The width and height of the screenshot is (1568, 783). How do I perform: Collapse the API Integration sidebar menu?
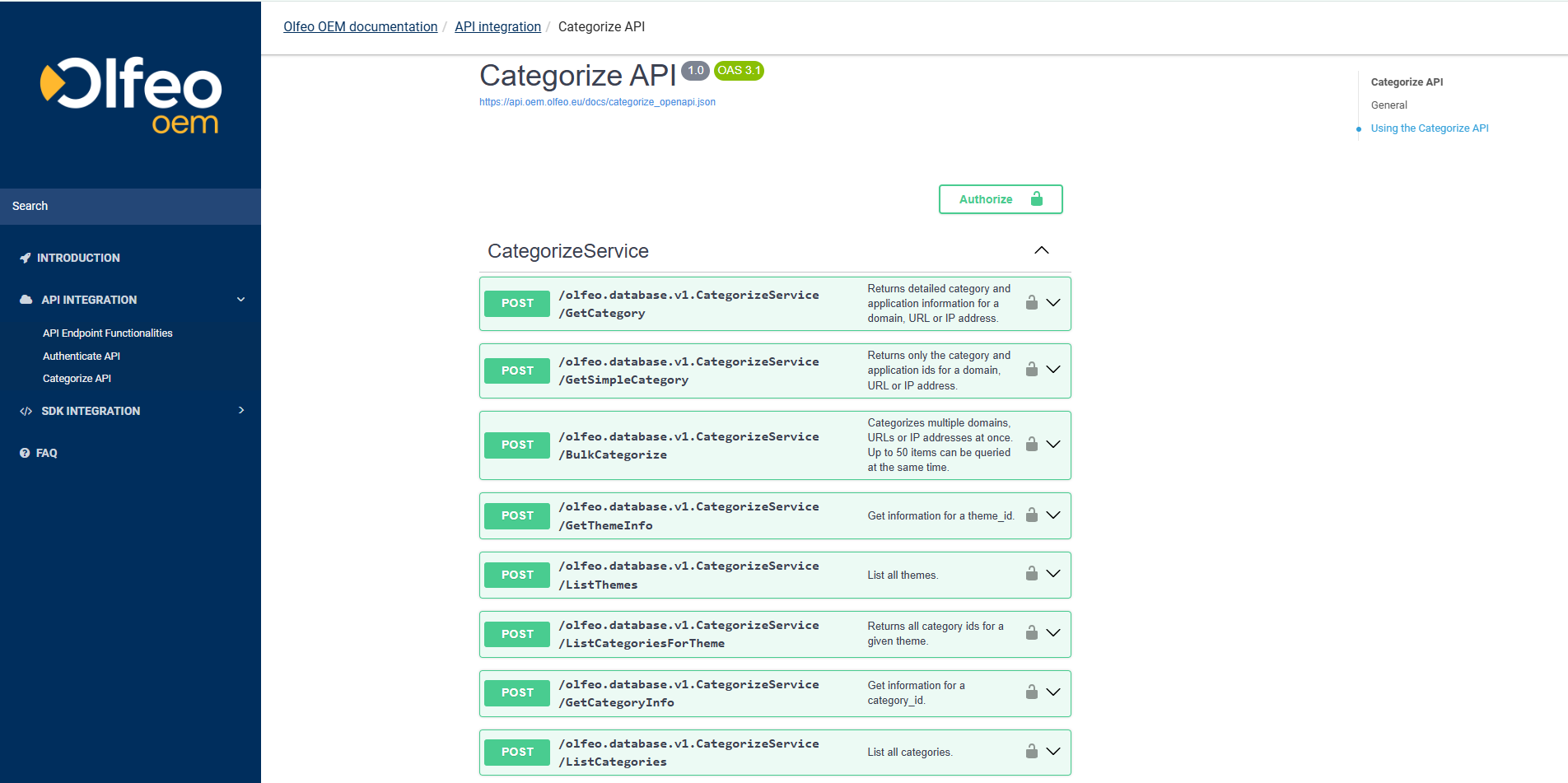[x=241, y=300]
